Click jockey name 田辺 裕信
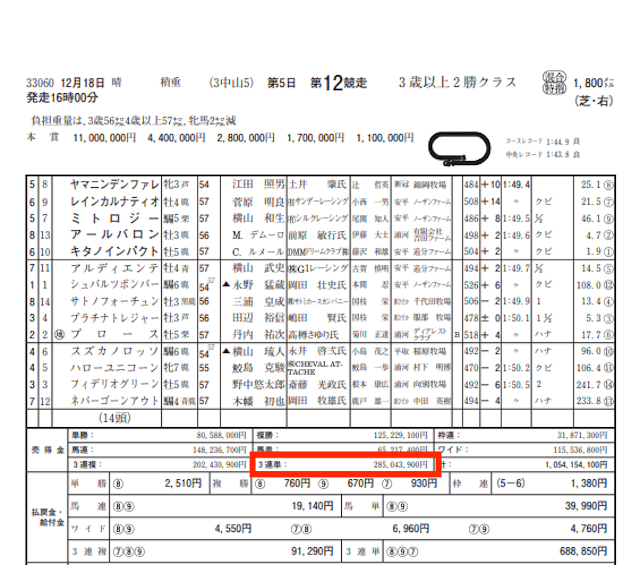The height and width of the screenshot is (565, 640). tap(258, 318)
